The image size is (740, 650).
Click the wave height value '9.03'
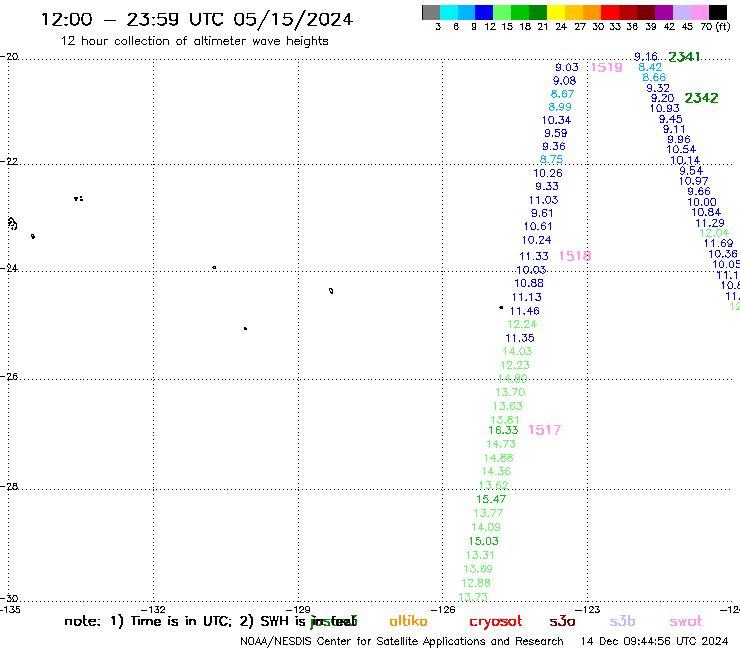[566, 68]
